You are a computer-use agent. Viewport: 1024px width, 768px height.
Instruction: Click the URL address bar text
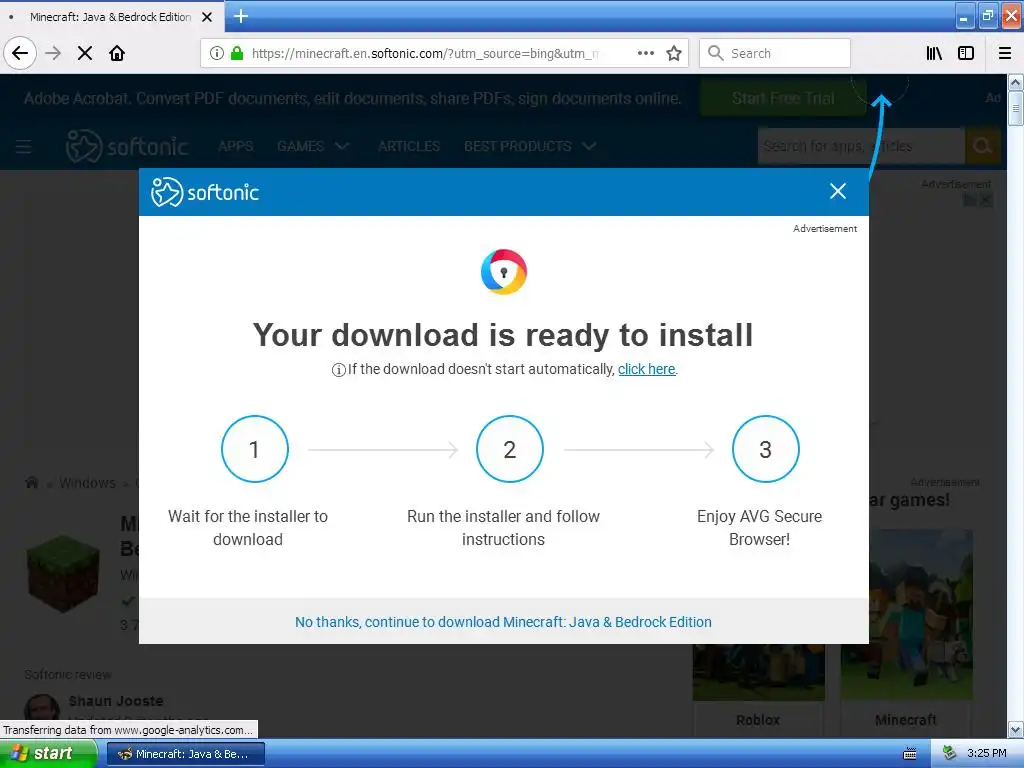click(x=424, y=53)
